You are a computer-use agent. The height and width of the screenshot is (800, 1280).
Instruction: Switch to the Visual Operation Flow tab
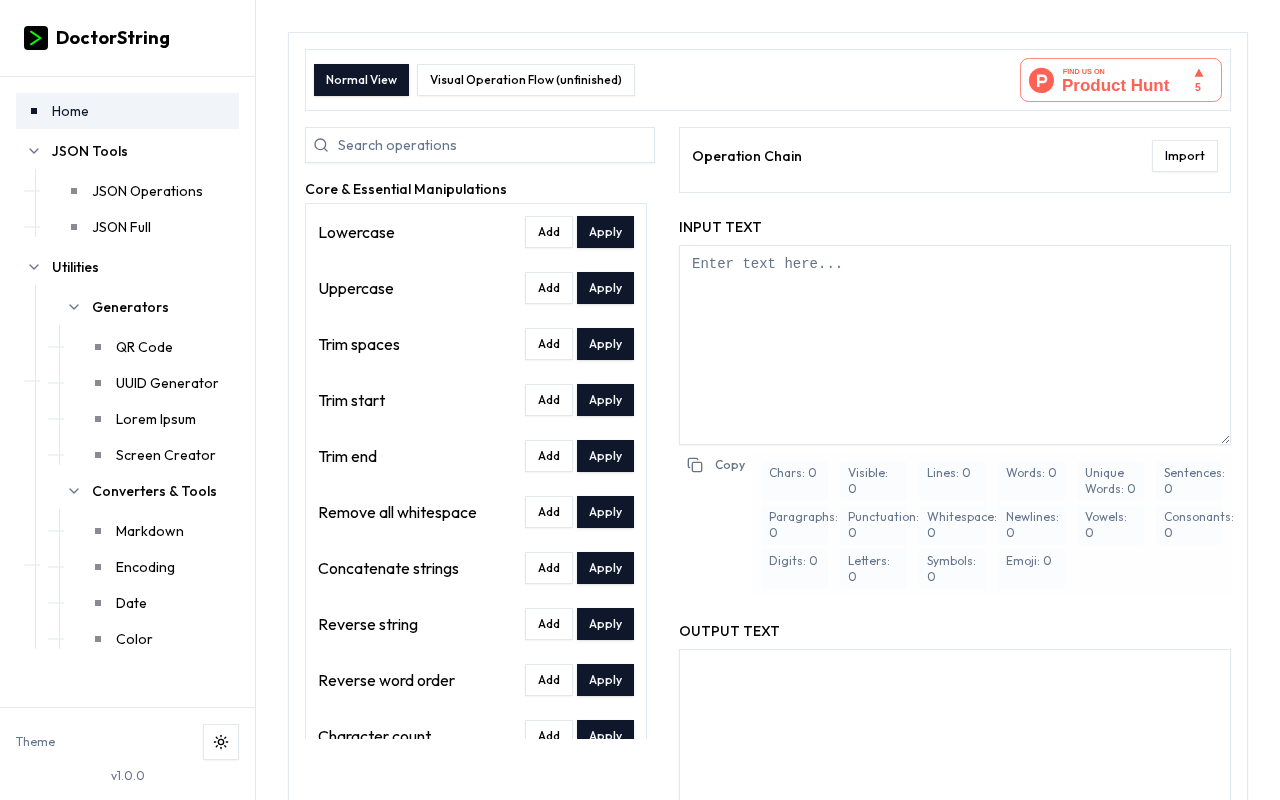(526, 80)
